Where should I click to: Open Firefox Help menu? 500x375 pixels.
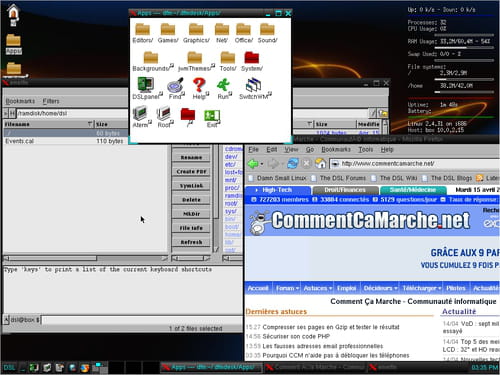(387, 149)
